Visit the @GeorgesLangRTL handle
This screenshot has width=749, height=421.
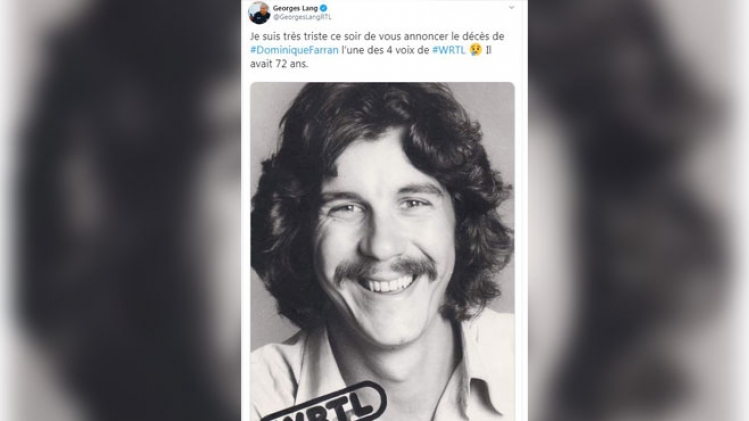tap(302, 17)
